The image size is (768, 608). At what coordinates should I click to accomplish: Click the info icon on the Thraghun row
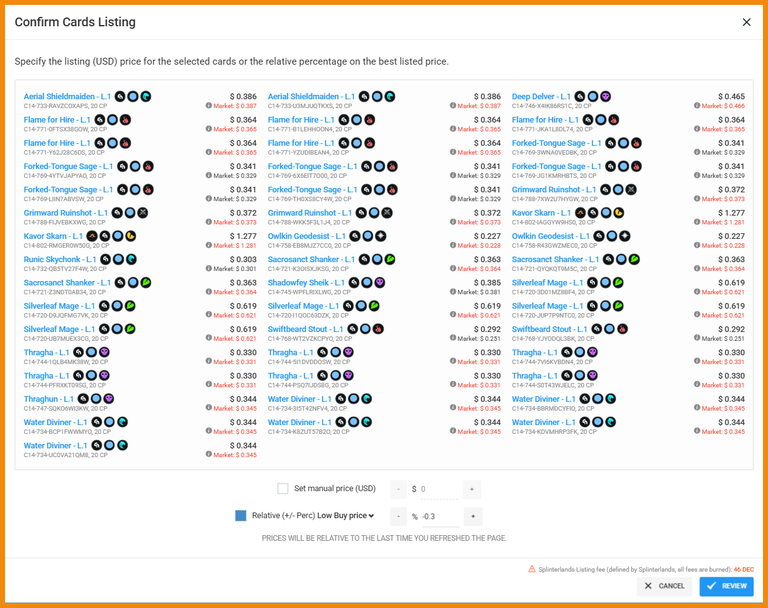click(208, 408)
